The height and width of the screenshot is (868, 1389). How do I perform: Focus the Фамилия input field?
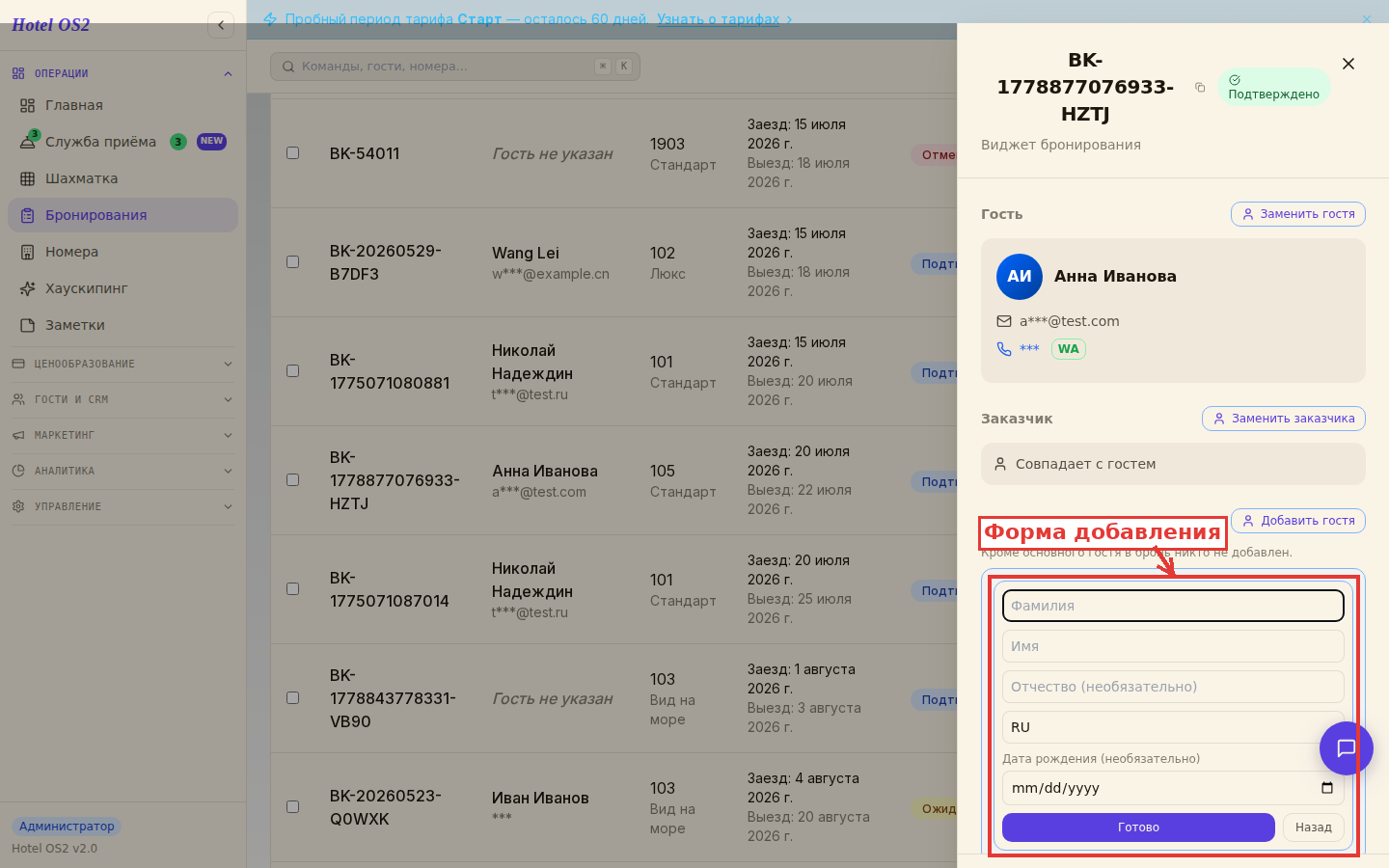tap(1173, 606)
